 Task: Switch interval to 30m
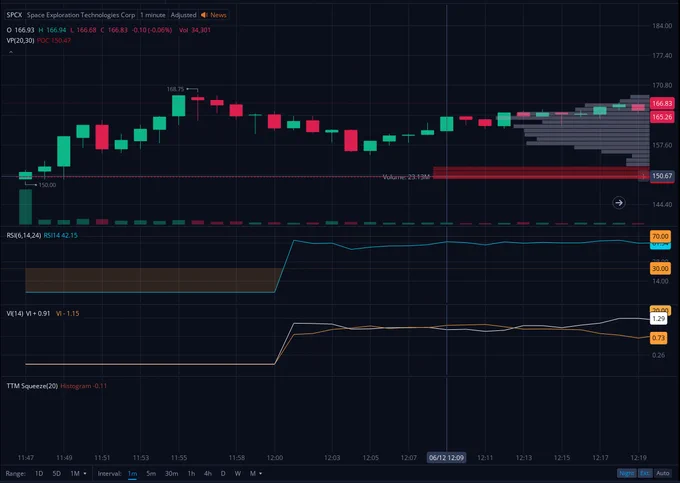(171, 473)
